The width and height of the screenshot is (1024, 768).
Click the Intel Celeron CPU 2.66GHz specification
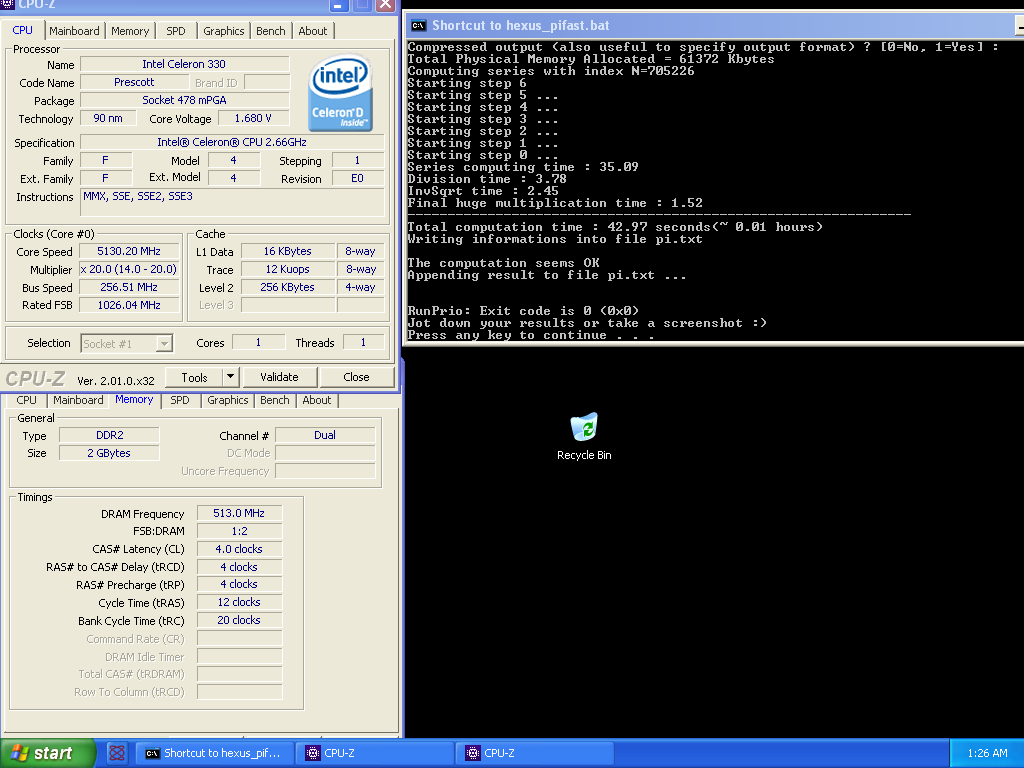232,142
